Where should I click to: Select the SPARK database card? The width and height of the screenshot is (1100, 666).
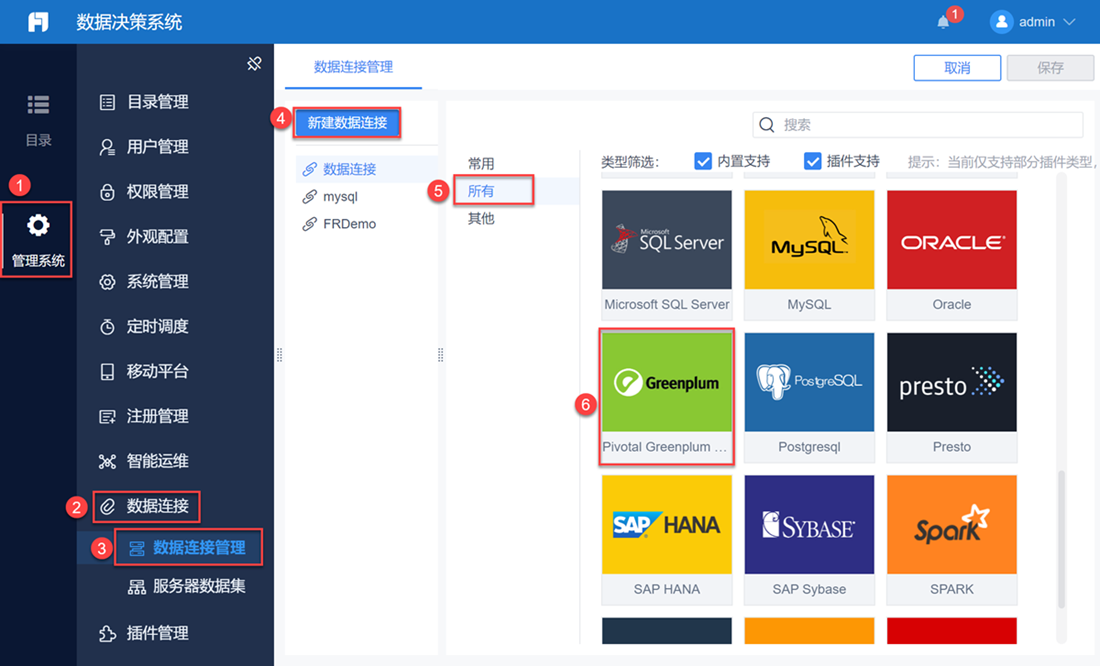[951, 539]
